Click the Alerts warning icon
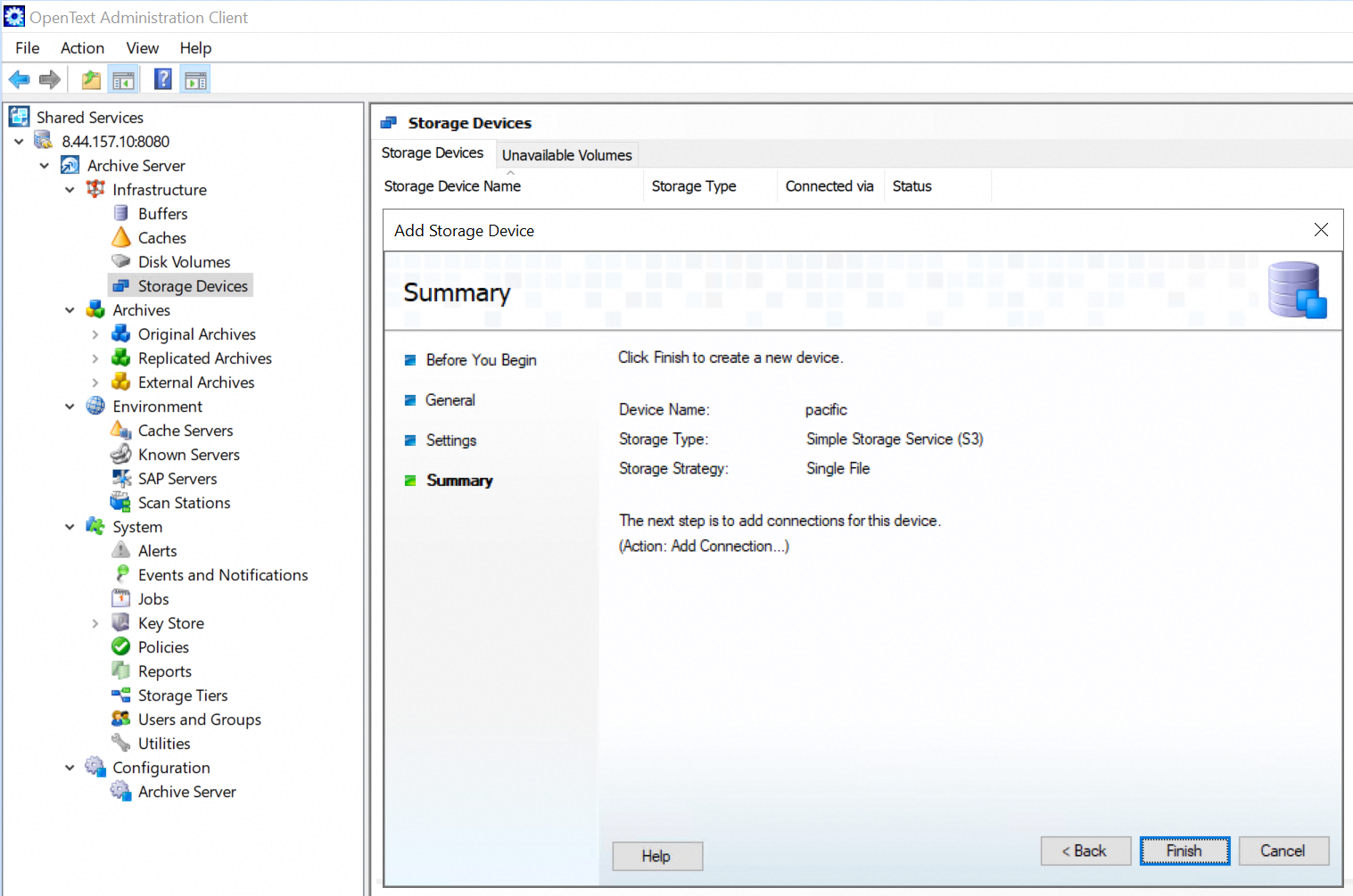Image resolution: width=1353 pixels, height=896 pixels. (x=120, y=550)
